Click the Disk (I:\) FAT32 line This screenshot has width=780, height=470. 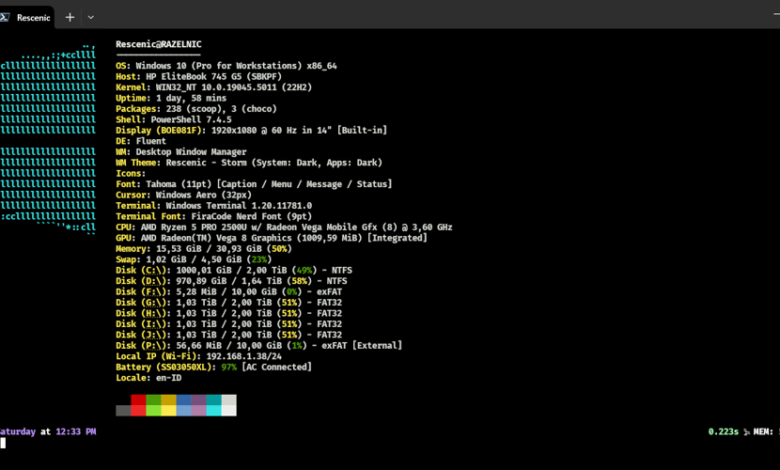pyautogui.click(x=229, y=324)
